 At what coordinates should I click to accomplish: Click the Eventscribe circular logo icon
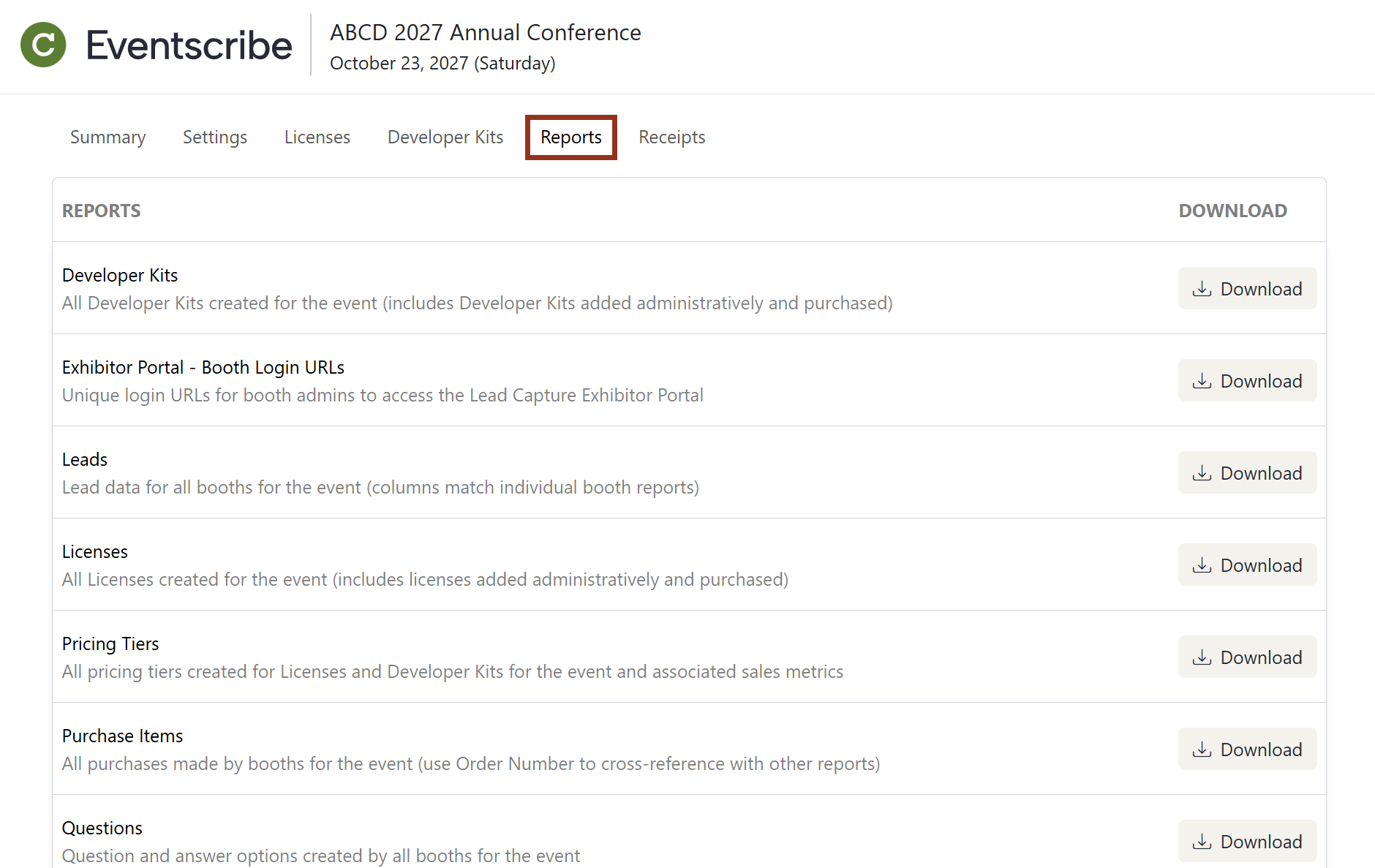tap(43, 45)
